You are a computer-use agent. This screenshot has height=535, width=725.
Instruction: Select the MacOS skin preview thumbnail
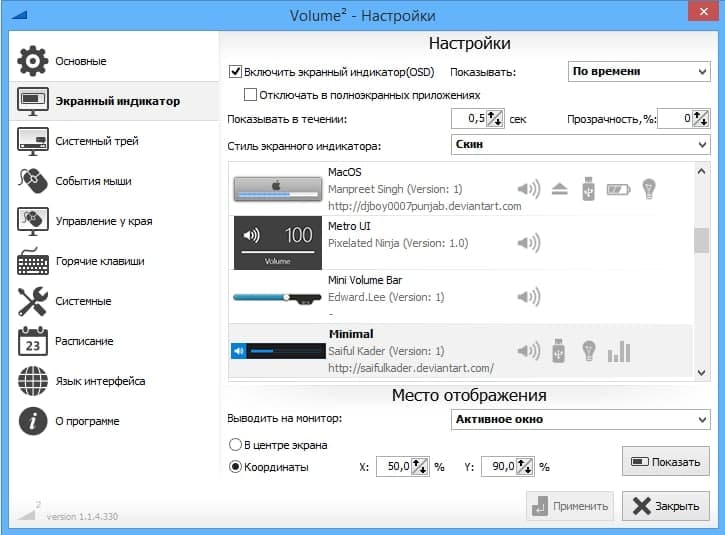tap(277, 189)
